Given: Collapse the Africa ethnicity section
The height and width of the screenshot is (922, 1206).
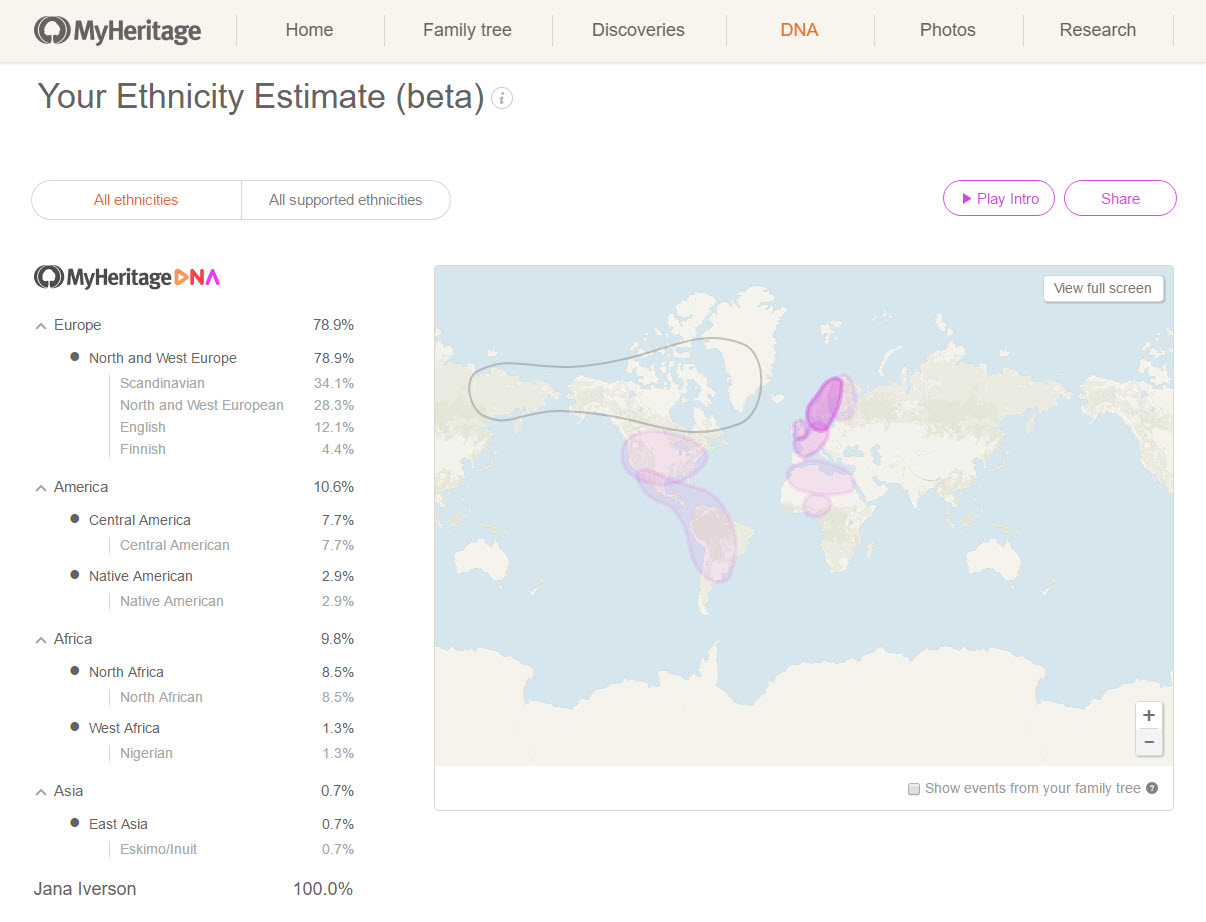Looking at the screenshot, I should point(39,638).
